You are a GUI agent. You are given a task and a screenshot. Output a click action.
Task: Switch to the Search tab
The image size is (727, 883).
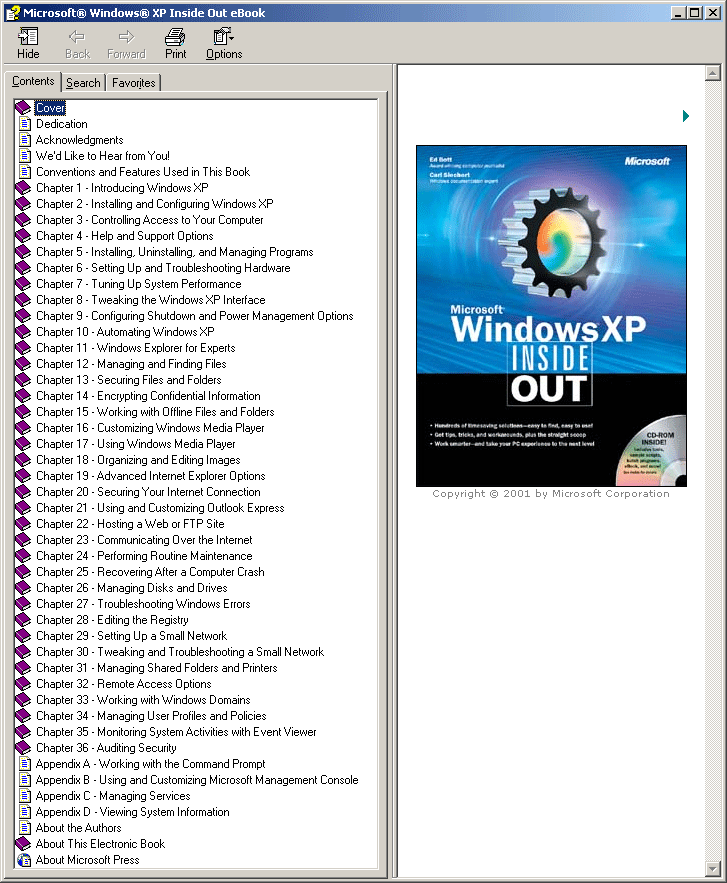click(83, 83)
